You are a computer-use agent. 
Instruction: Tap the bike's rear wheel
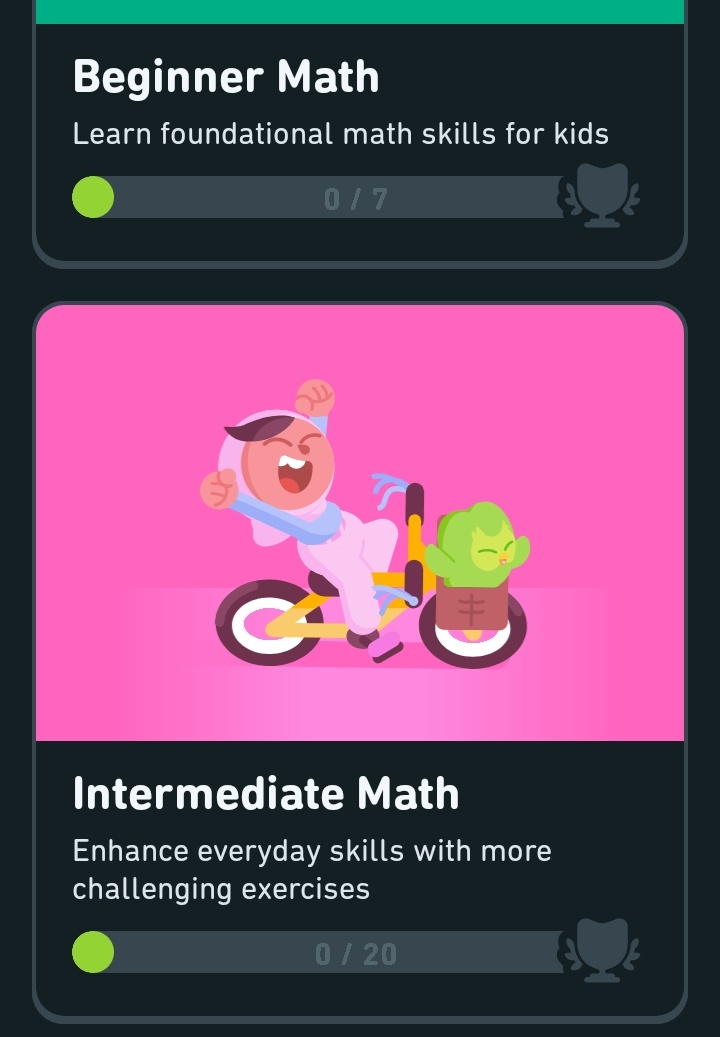click(270, 622)
